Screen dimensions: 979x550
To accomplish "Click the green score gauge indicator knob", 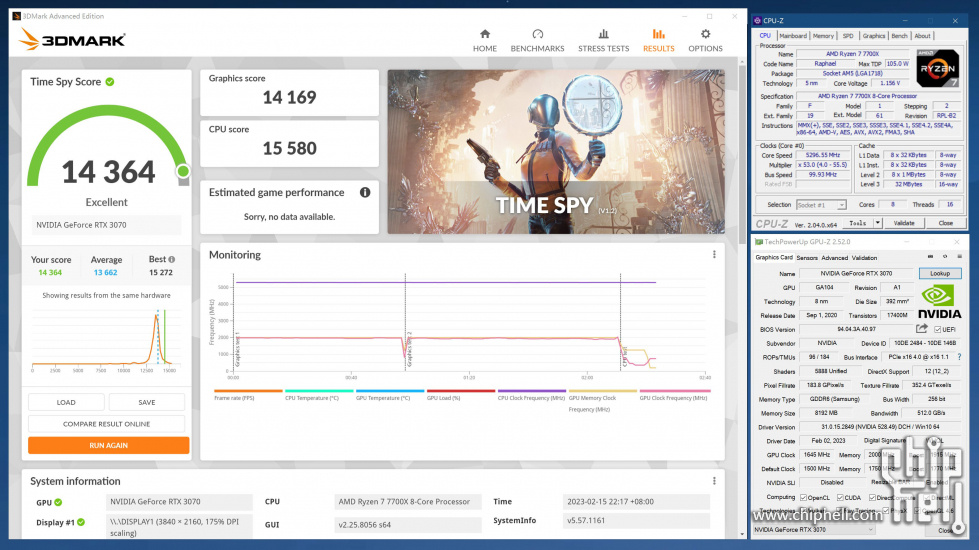I will 183,171.
